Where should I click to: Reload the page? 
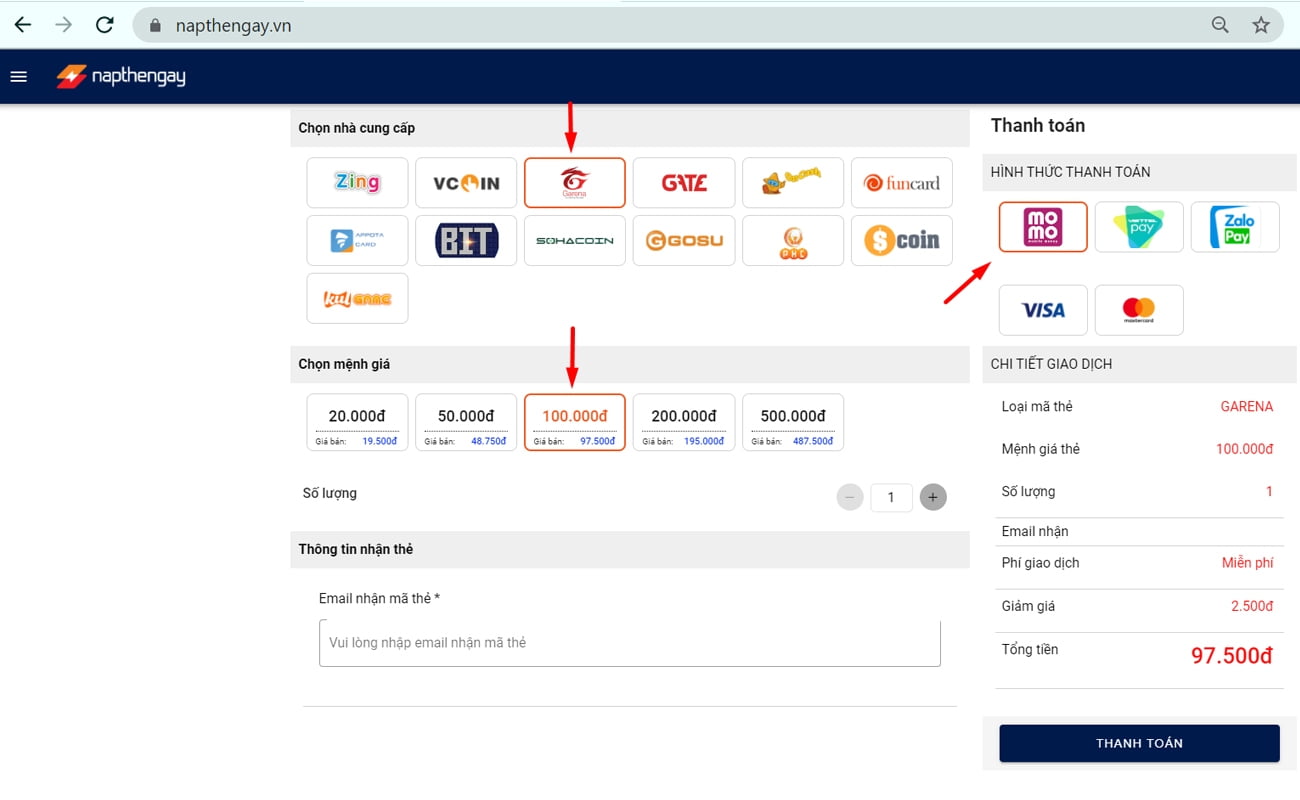(105, 25)
